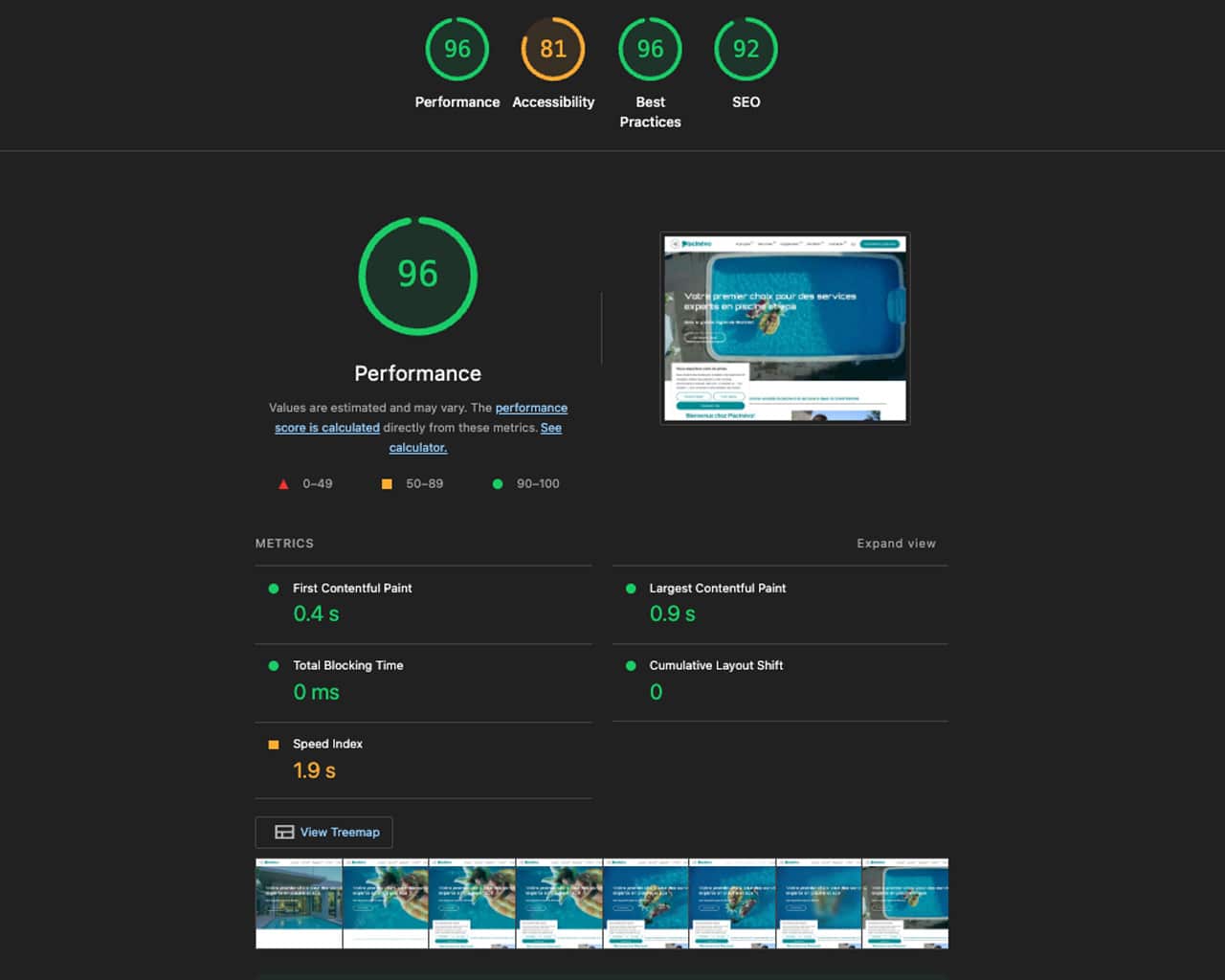Jump to Accessibility via the 81 score gauge
1225x980 pixels.
click(x=552, y=50)
